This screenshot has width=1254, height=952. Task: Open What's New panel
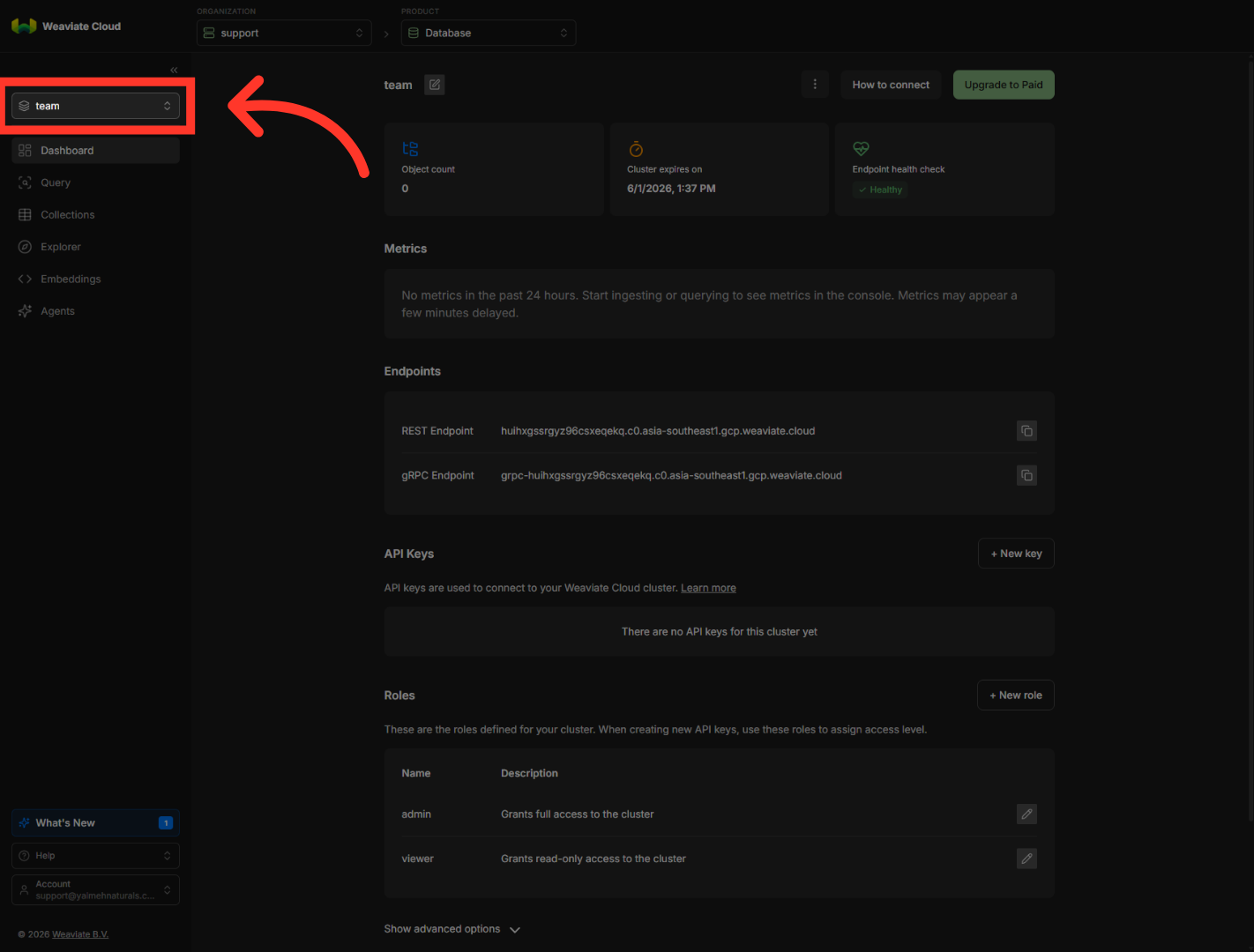pyautogui.click(x=95, y=822)
